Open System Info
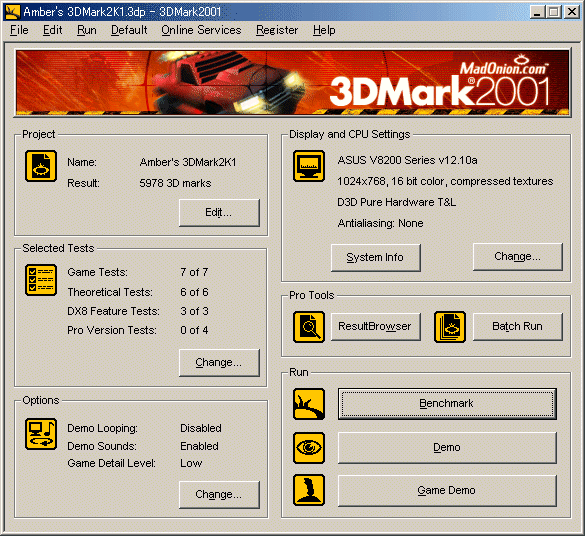This screenshot has height=536, width=585. [376, 257]
